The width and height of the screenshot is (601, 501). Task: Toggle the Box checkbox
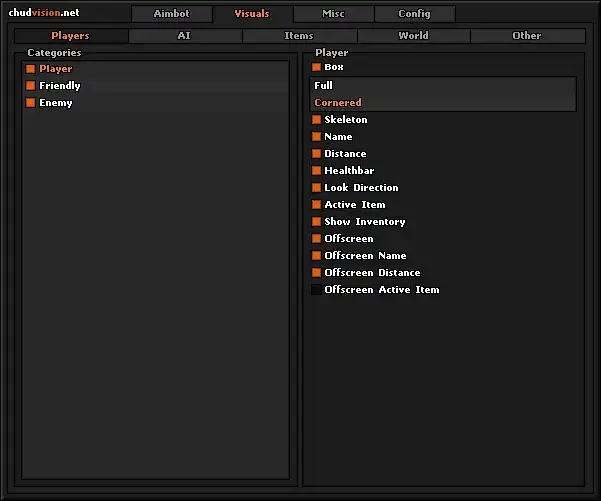[317, 67]
